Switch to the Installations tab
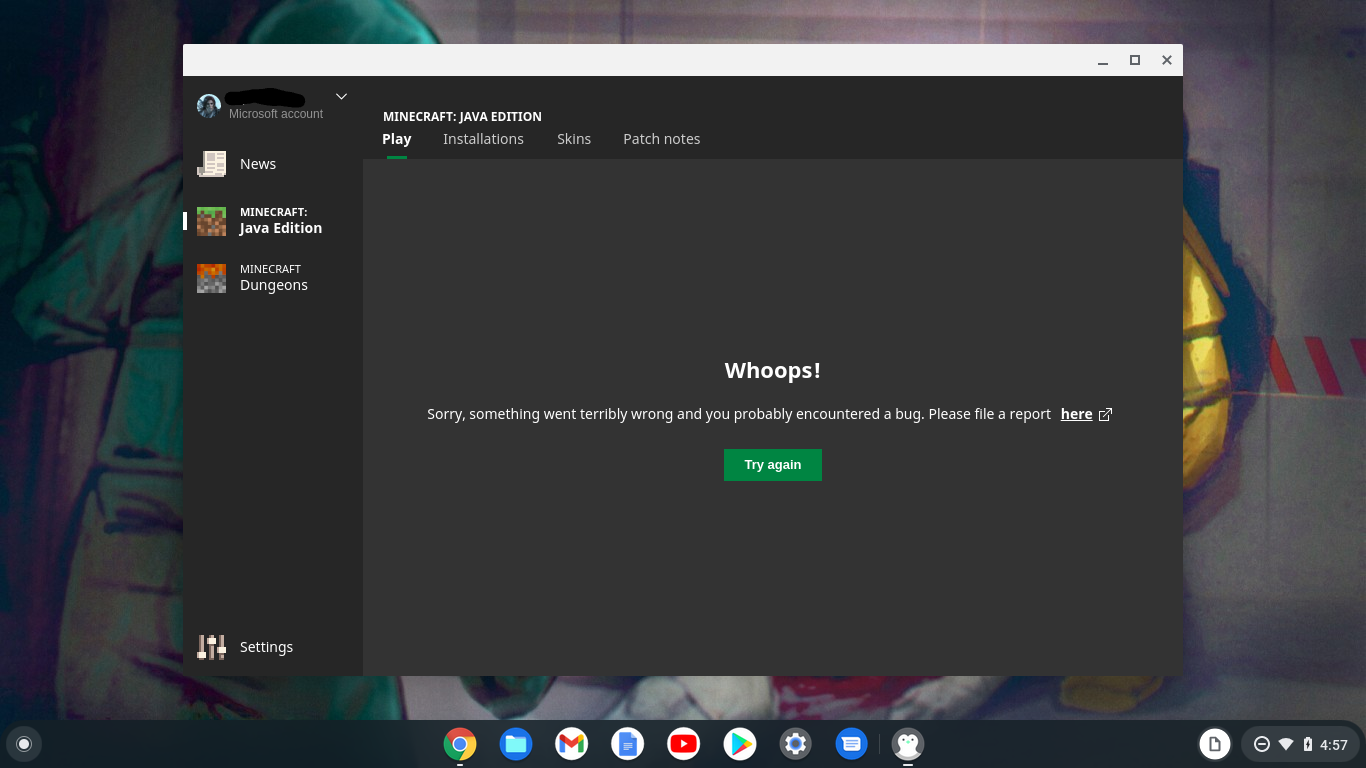Screen dimensions: 1366x768 pos(483,139)
